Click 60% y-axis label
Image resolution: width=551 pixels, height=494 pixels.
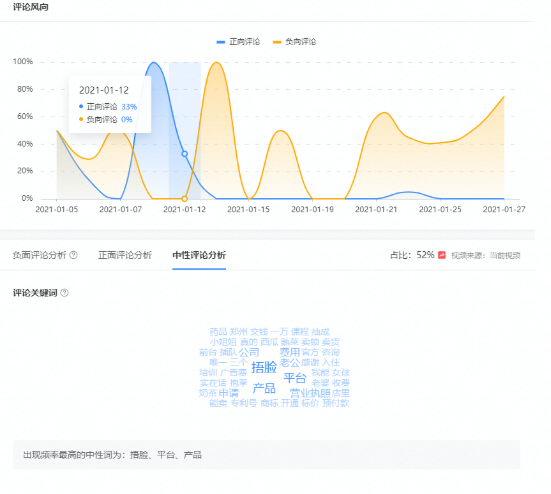coord(25,116)
